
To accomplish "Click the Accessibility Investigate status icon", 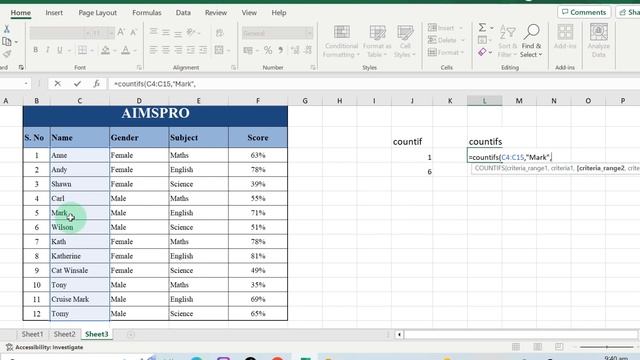I will coord(9,347).
